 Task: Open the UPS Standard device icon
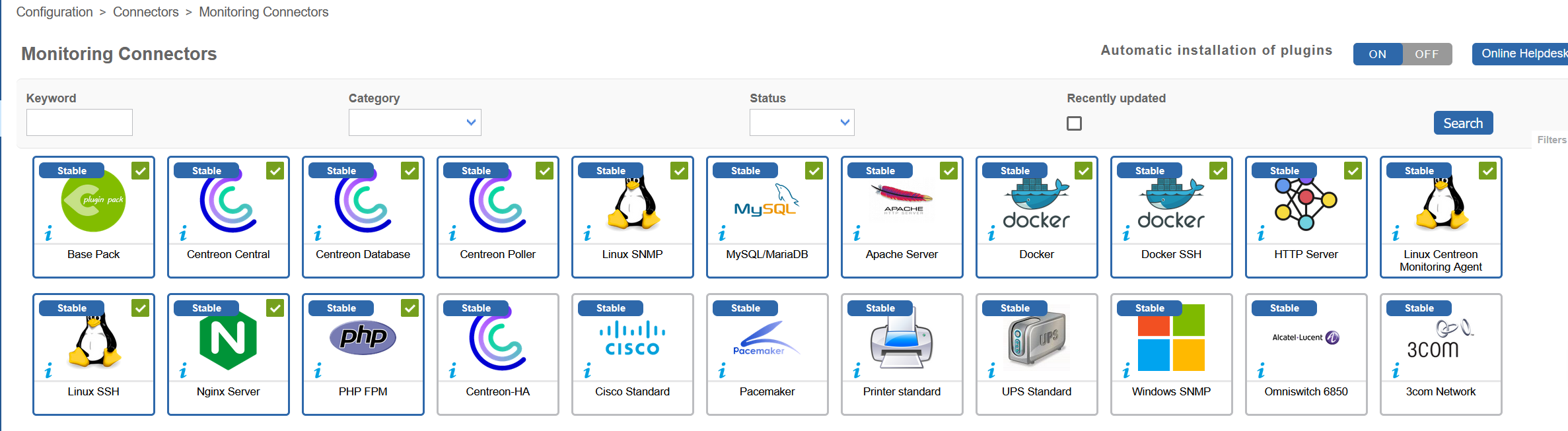(x=1037, y=338)
